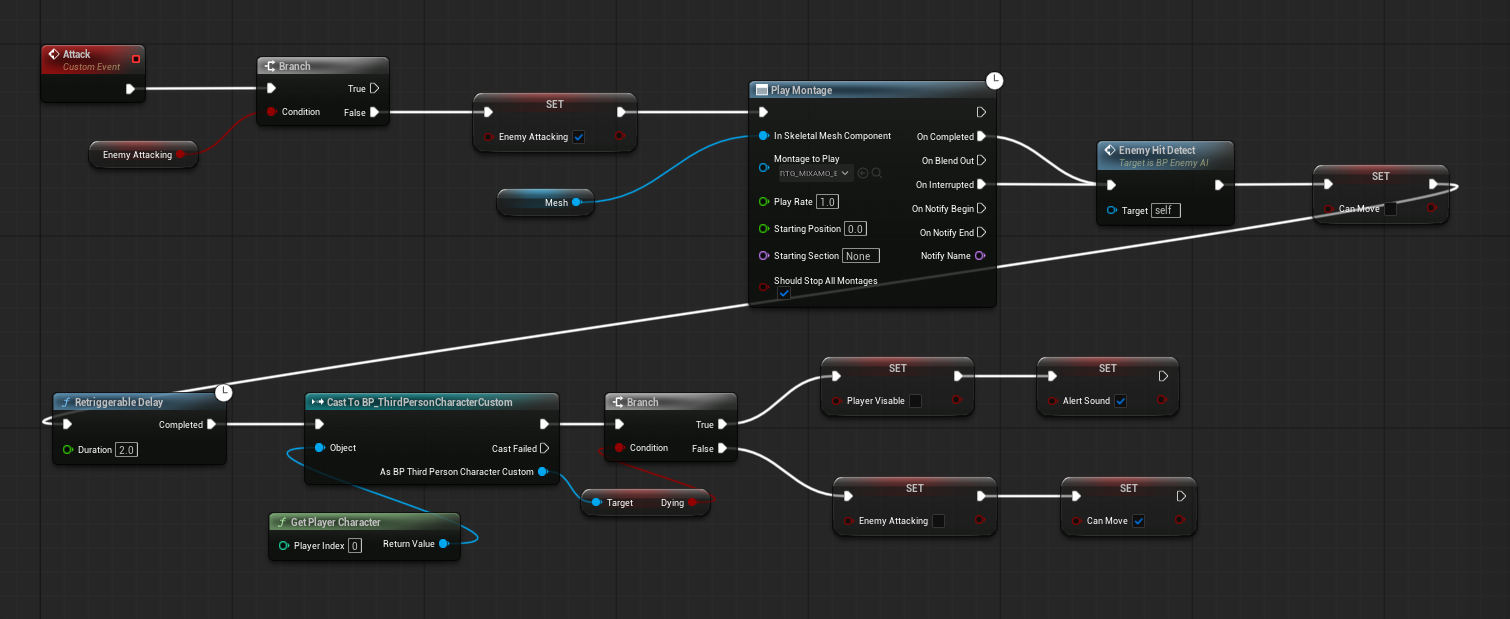Click the Starting Position value field

click(x=856, y=229)
